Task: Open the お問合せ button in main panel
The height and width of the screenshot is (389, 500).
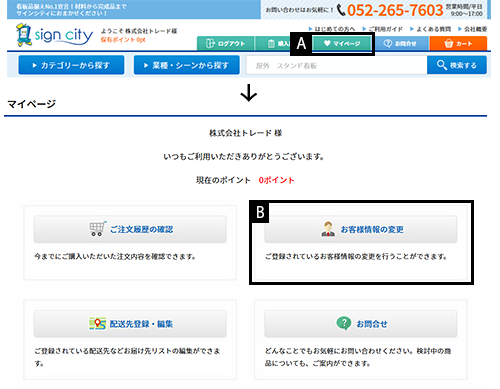Action: coord(361,324)
